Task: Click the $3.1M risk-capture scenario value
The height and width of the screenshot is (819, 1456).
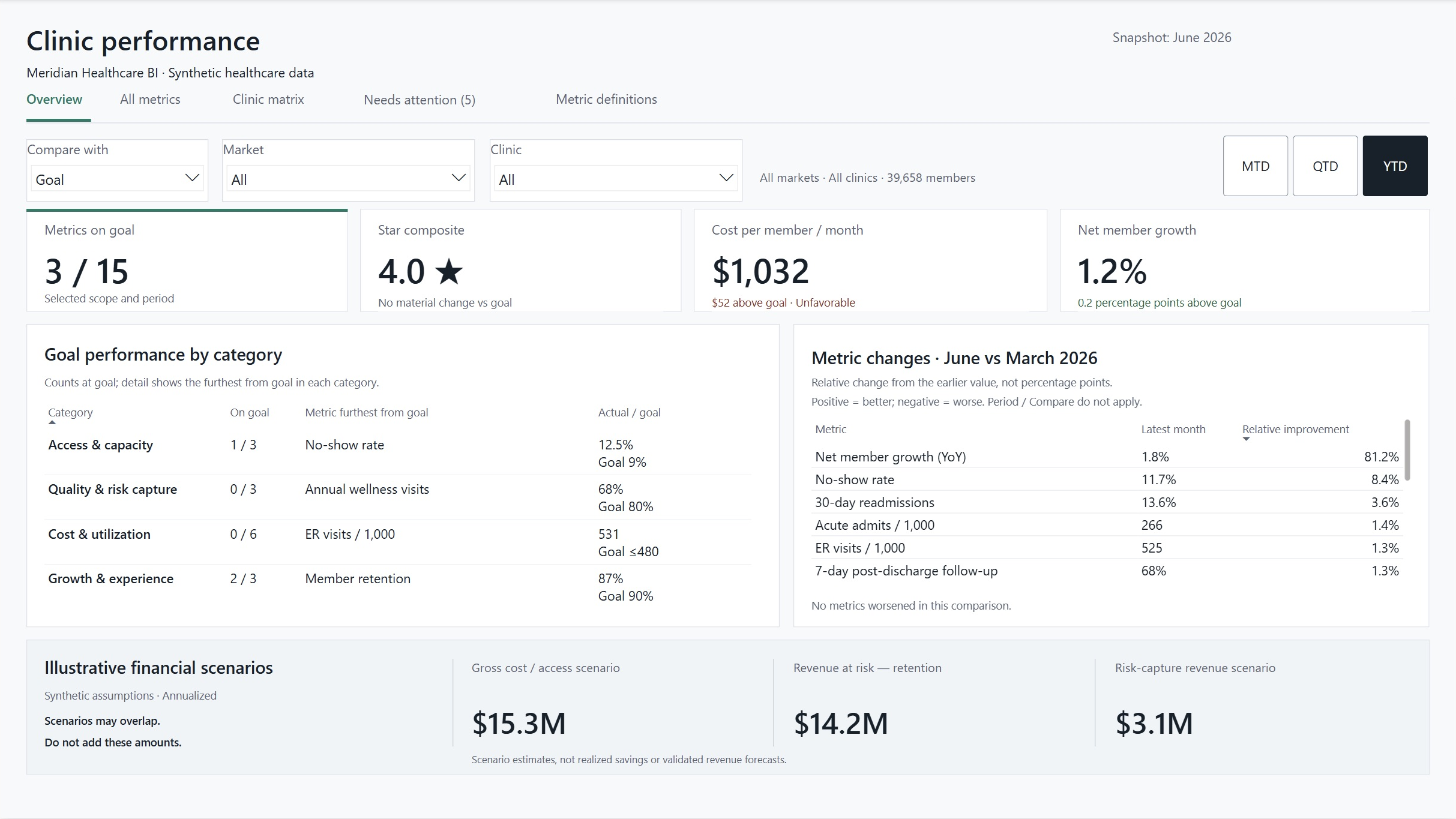Action: coord(1154,724)
